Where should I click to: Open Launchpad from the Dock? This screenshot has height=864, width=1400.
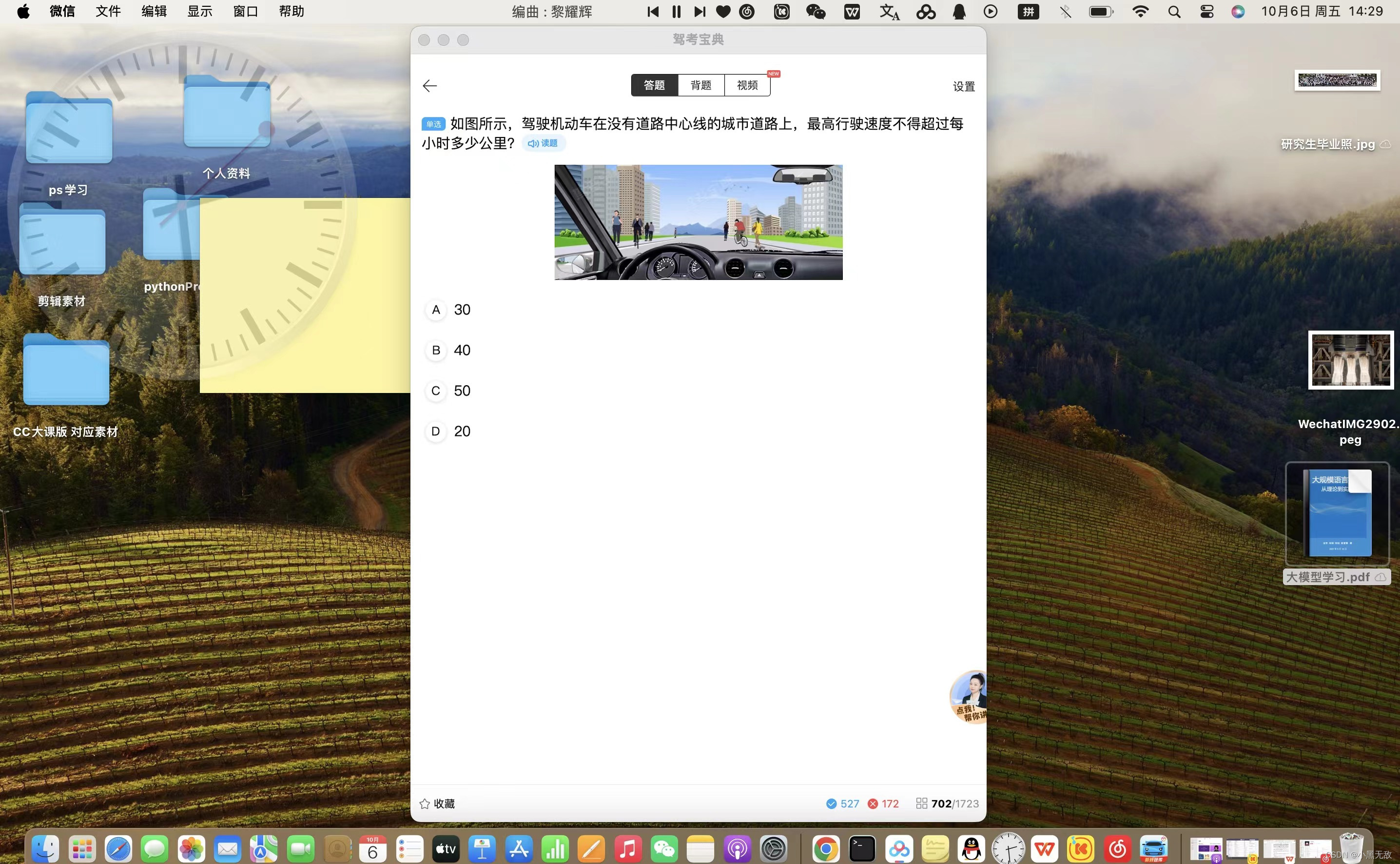click(x=82, y=848)
